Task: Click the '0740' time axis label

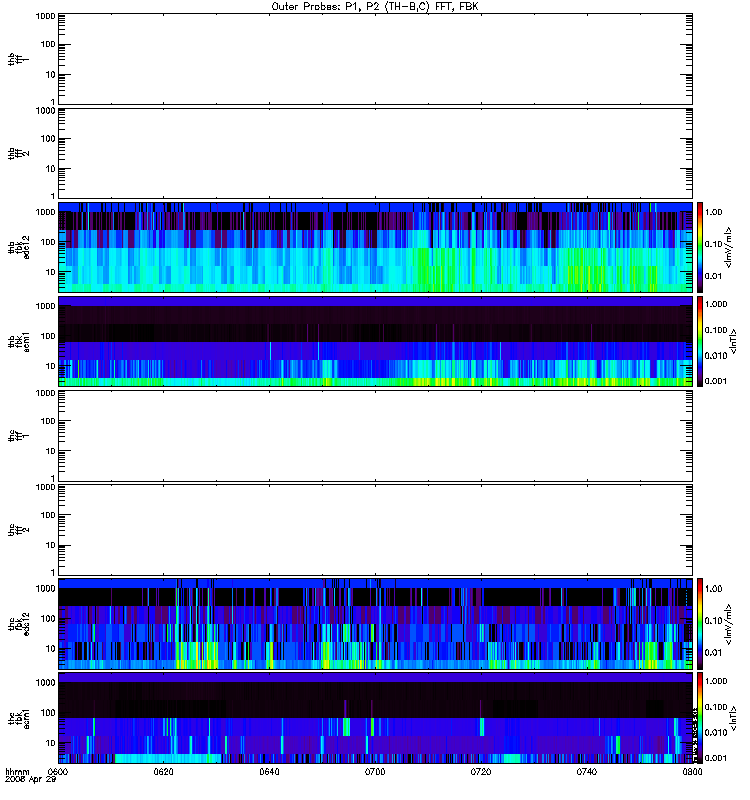Action: click(587, 772)
